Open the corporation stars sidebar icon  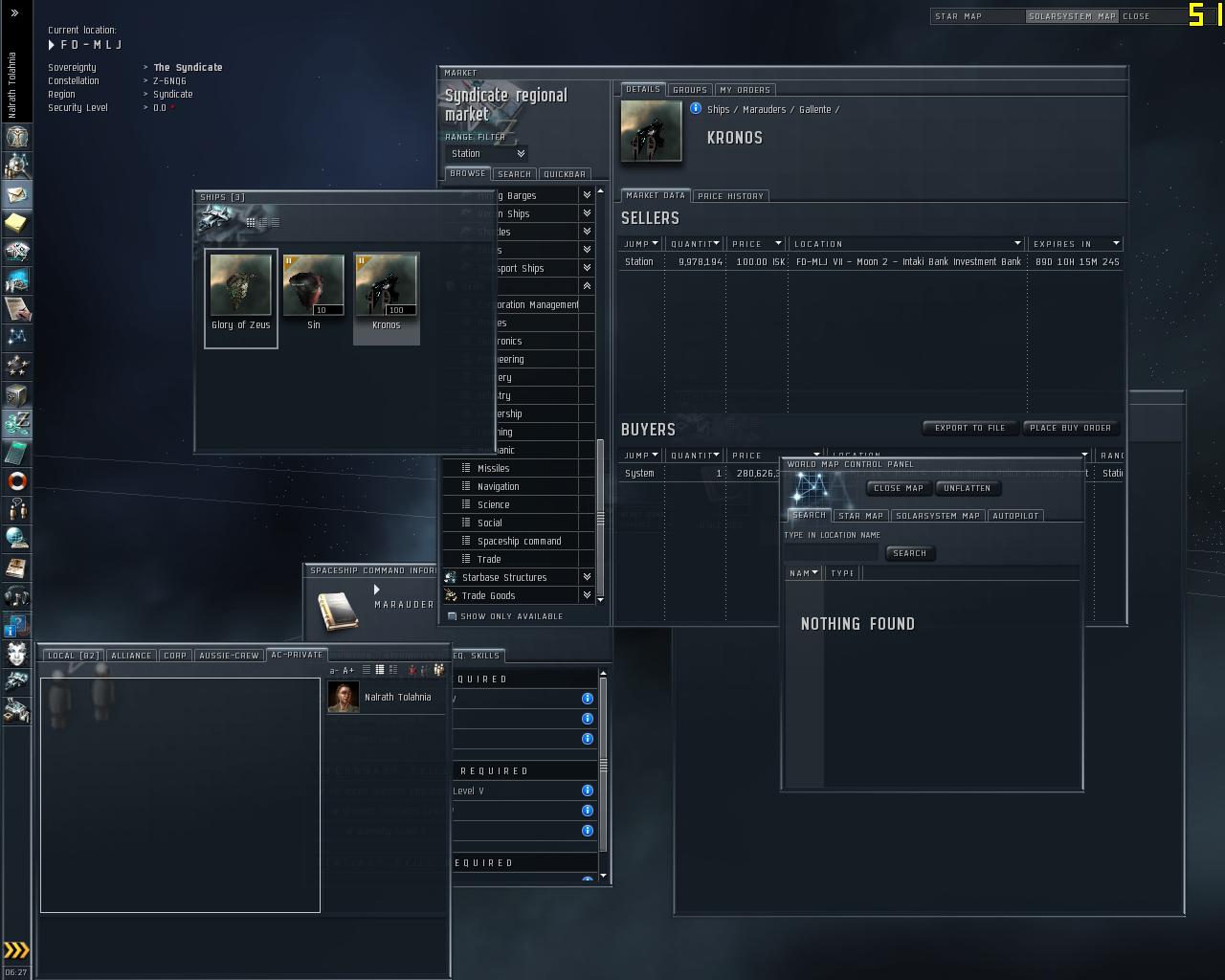click(x=17, y=367)
